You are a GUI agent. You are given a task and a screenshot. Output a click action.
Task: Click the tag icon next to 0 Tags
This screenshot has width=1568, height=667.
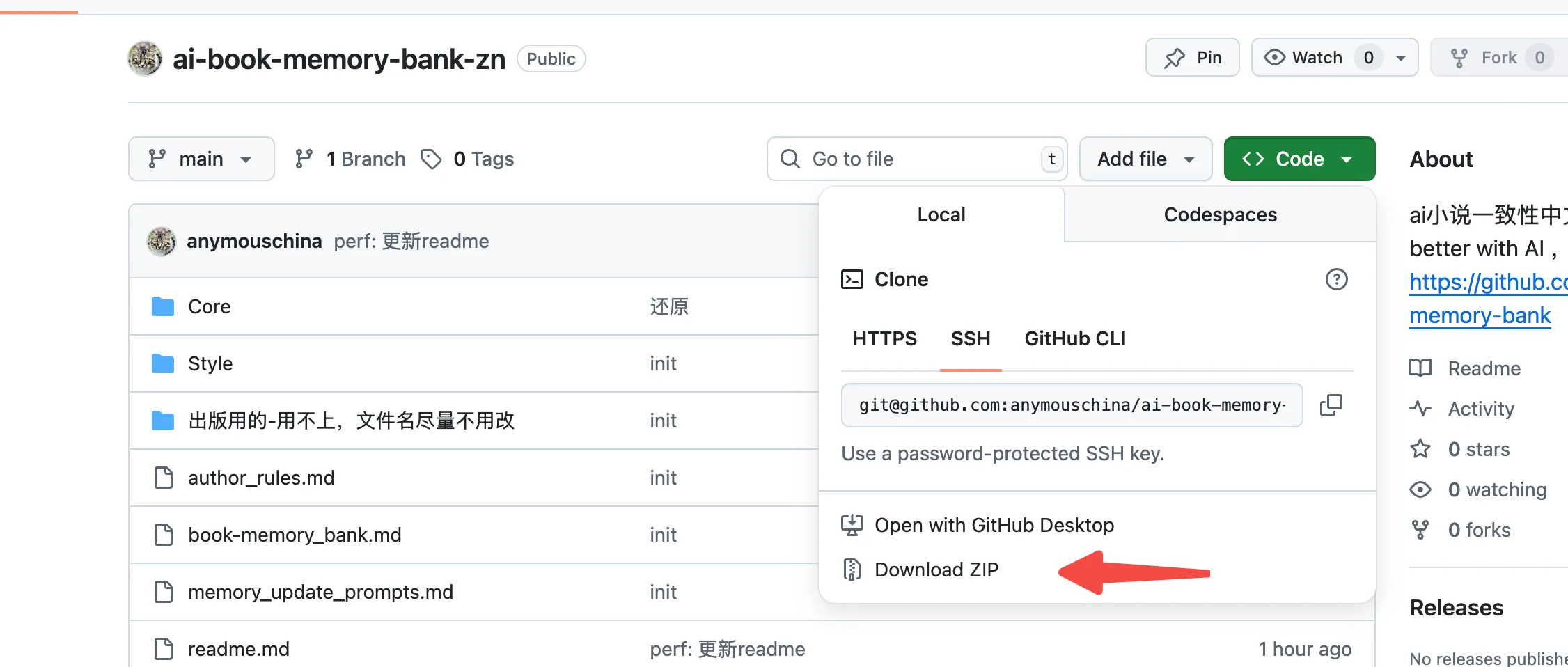pyautogui.click(x=432, y=159)
